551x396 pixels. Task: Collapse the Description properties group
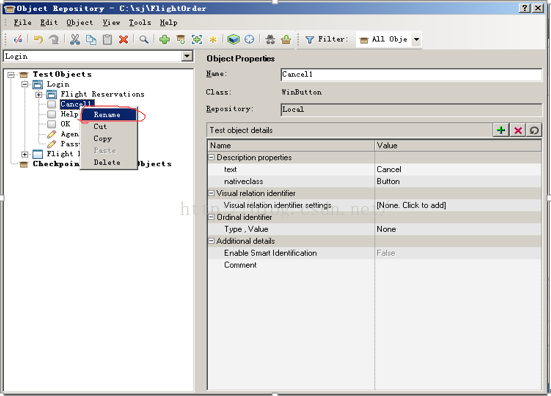pyautogui.click(x=212, y=157)
